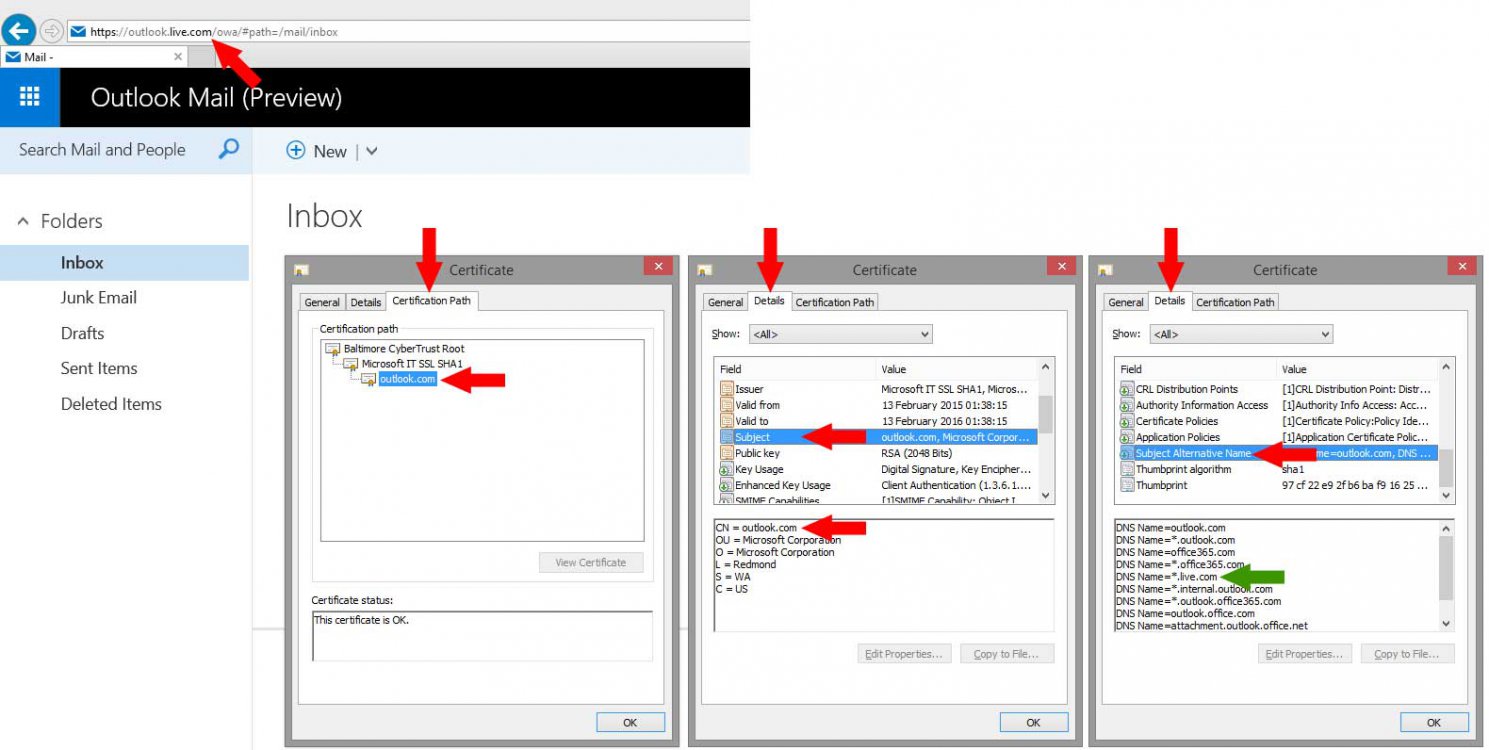Click the Microsoft IT SSL SHA1 certificate icon

point(350,364)
